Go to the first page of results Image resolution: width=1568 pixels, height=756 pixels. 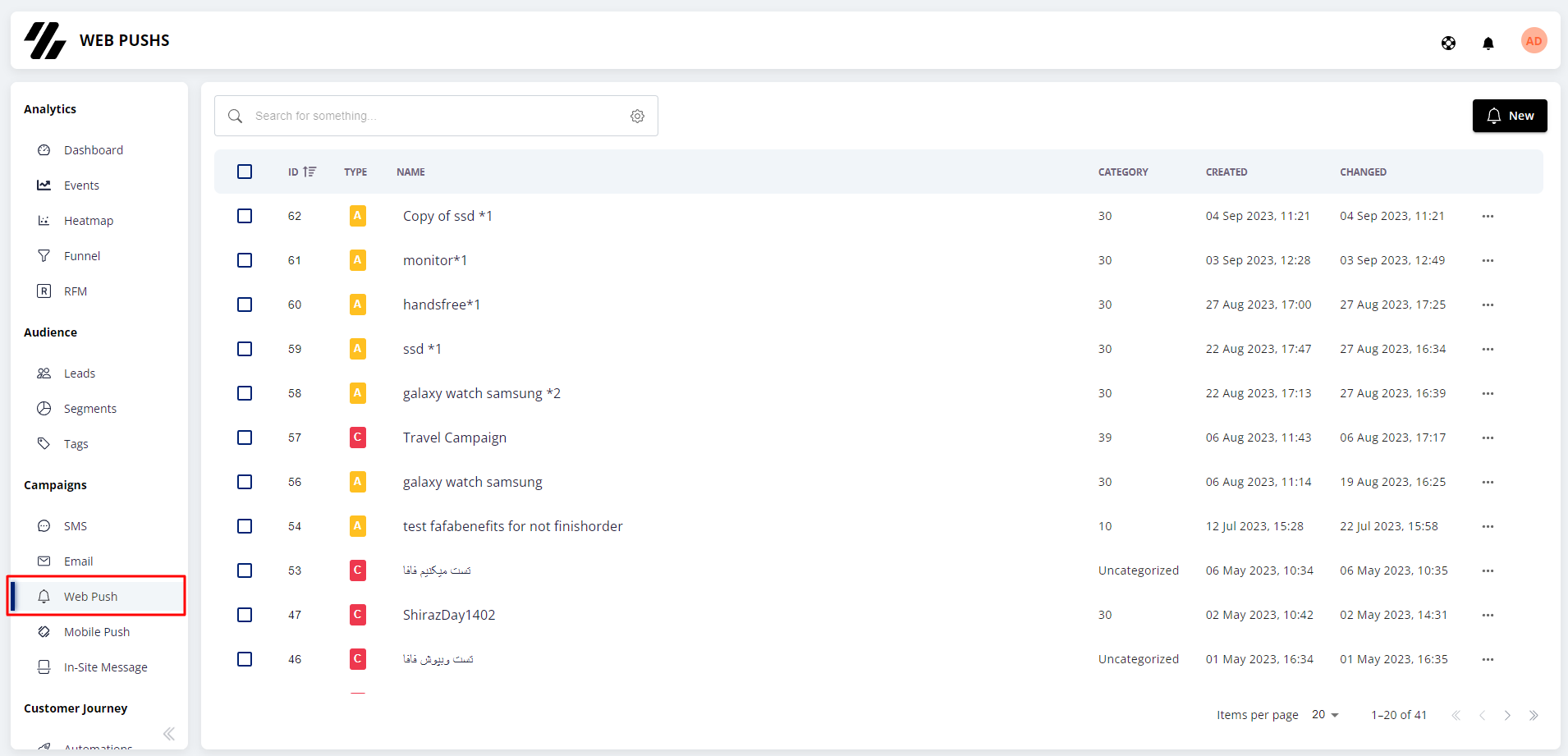click(1456, 715)
